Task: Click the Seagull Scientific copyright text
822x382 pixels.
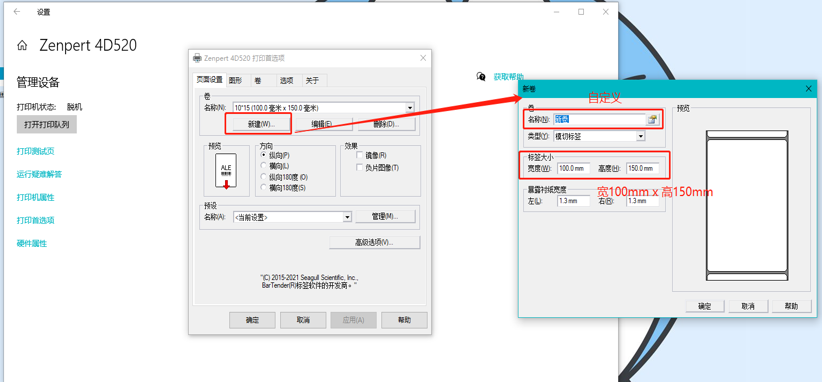Action: (x=309, y=281)
